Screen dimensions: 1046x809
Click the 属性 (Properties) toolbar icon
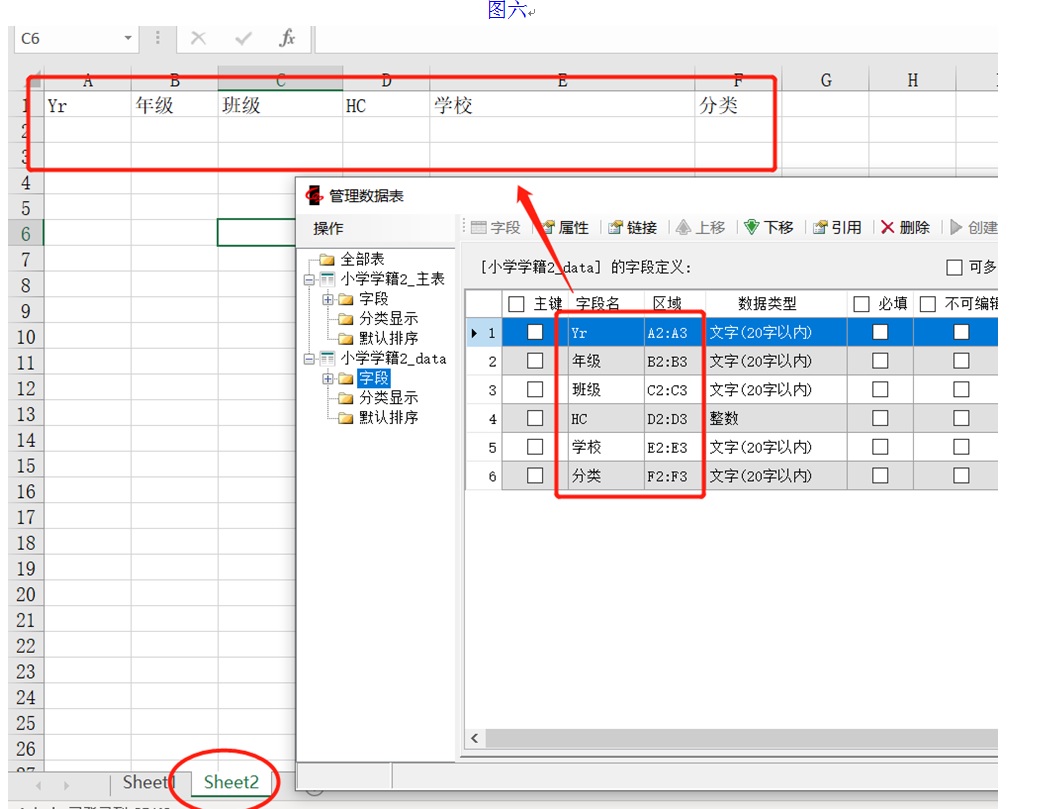click(548, 228)
